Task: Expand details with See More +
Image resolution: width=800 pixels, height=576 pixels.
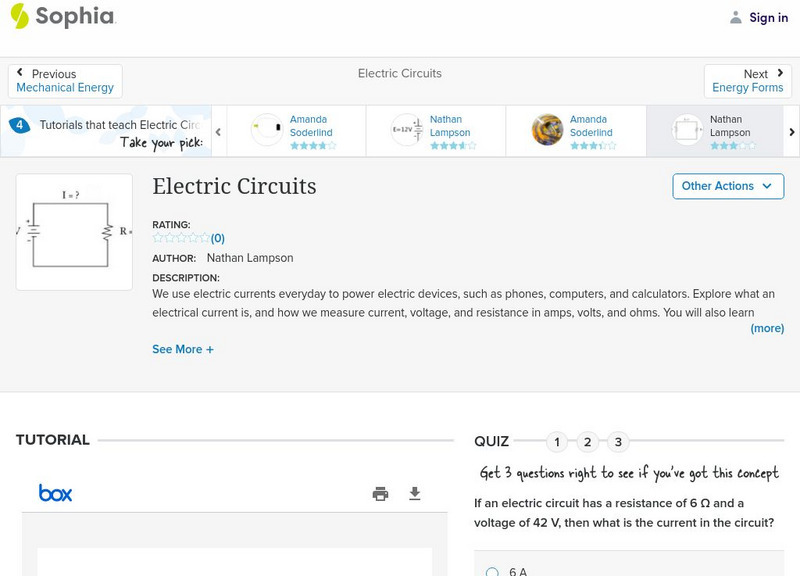Action: point(183,349)
